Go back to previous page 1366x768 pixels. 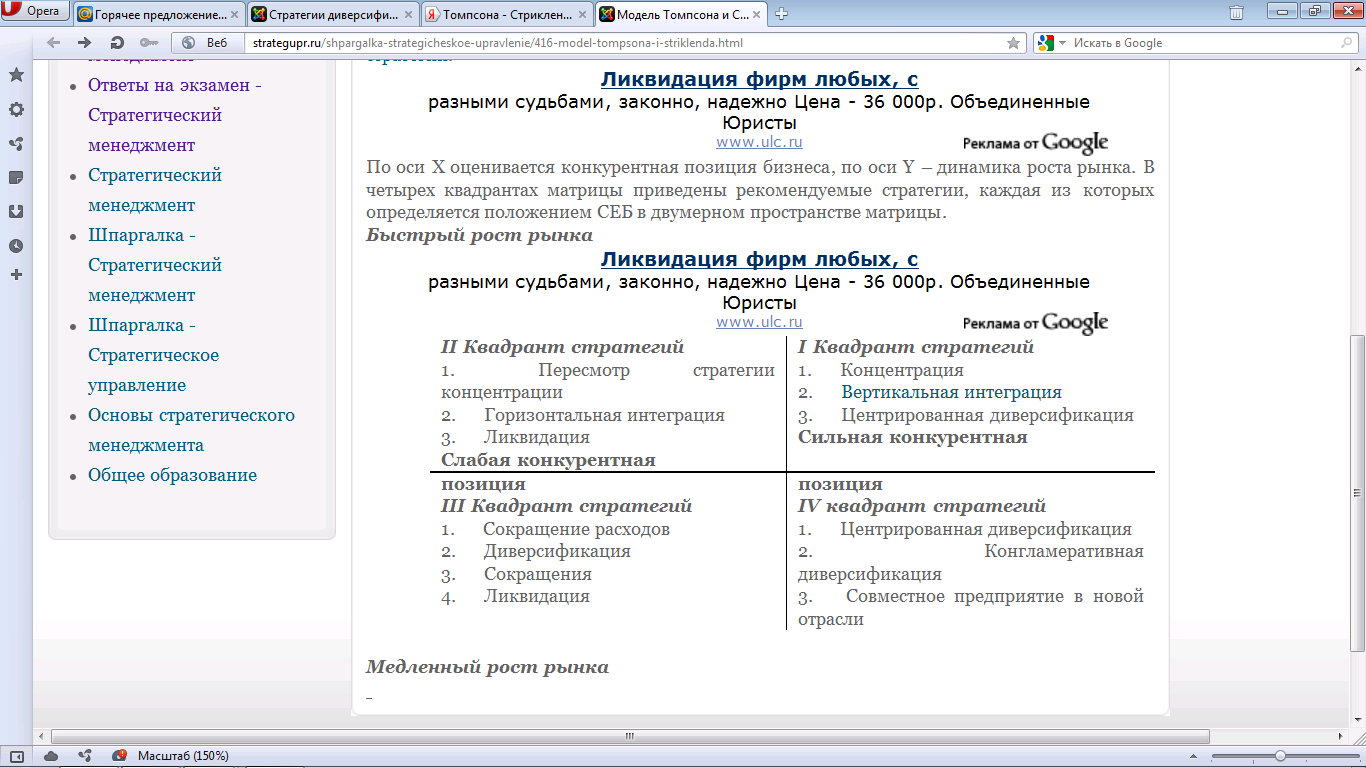(x=53, y=43)
